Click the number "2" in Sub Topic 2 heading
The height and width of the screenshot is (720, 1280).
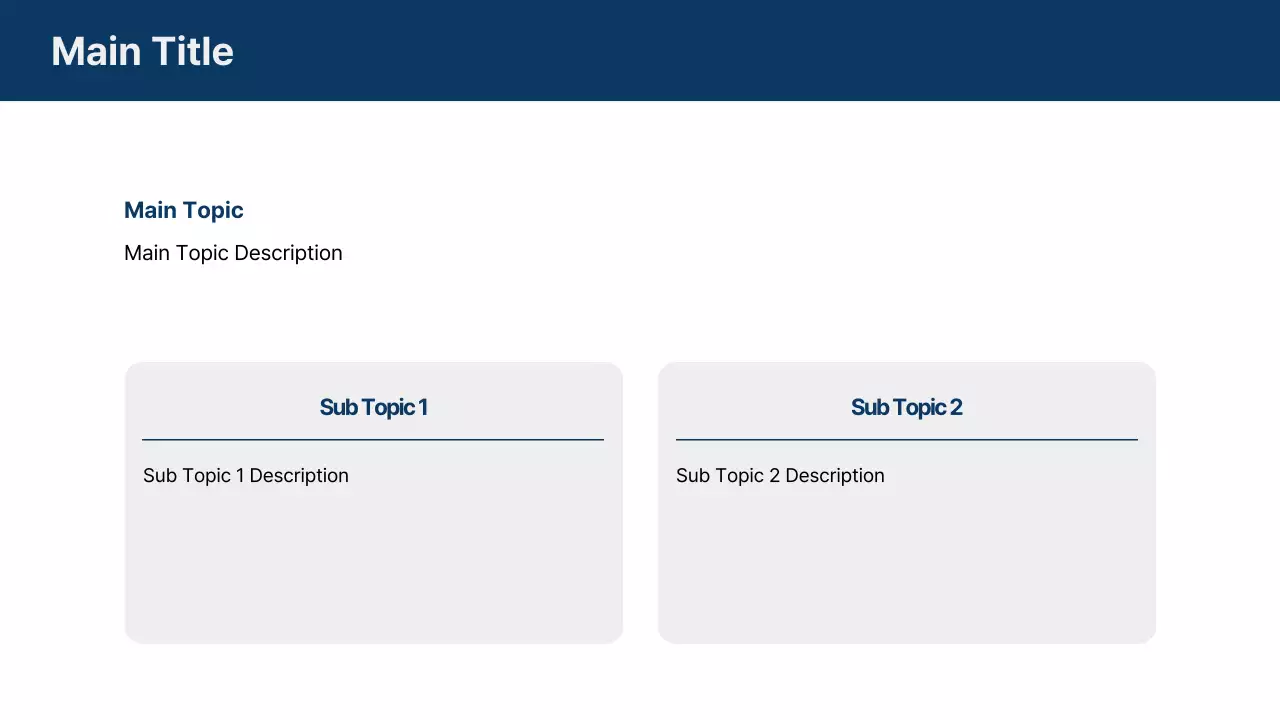click(956, 407)
